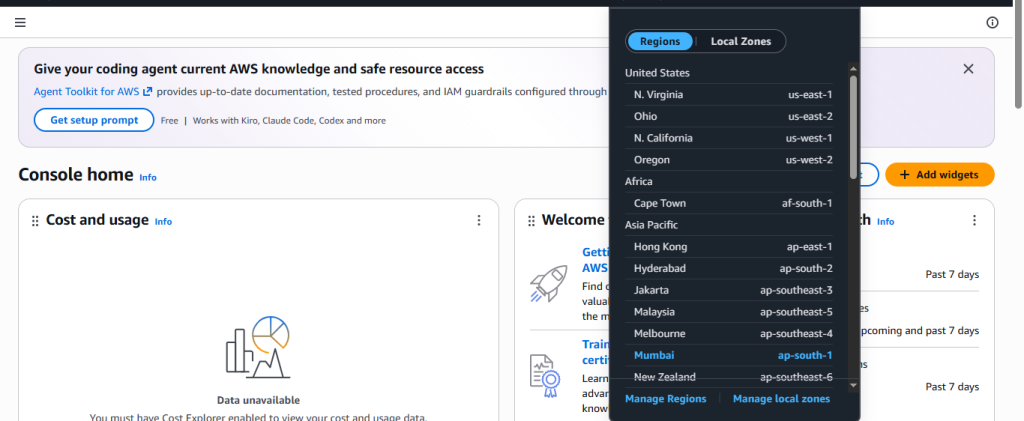This screenshot has width=1024, height=421.
Task: Click the rocket getting started icon
Action: coord(547,283)
